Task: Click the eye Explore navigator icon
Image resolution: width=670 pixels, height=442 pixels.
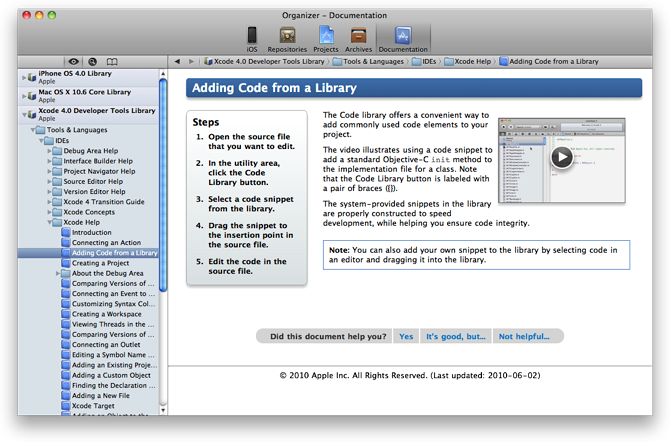Action: tap(73, 62)
